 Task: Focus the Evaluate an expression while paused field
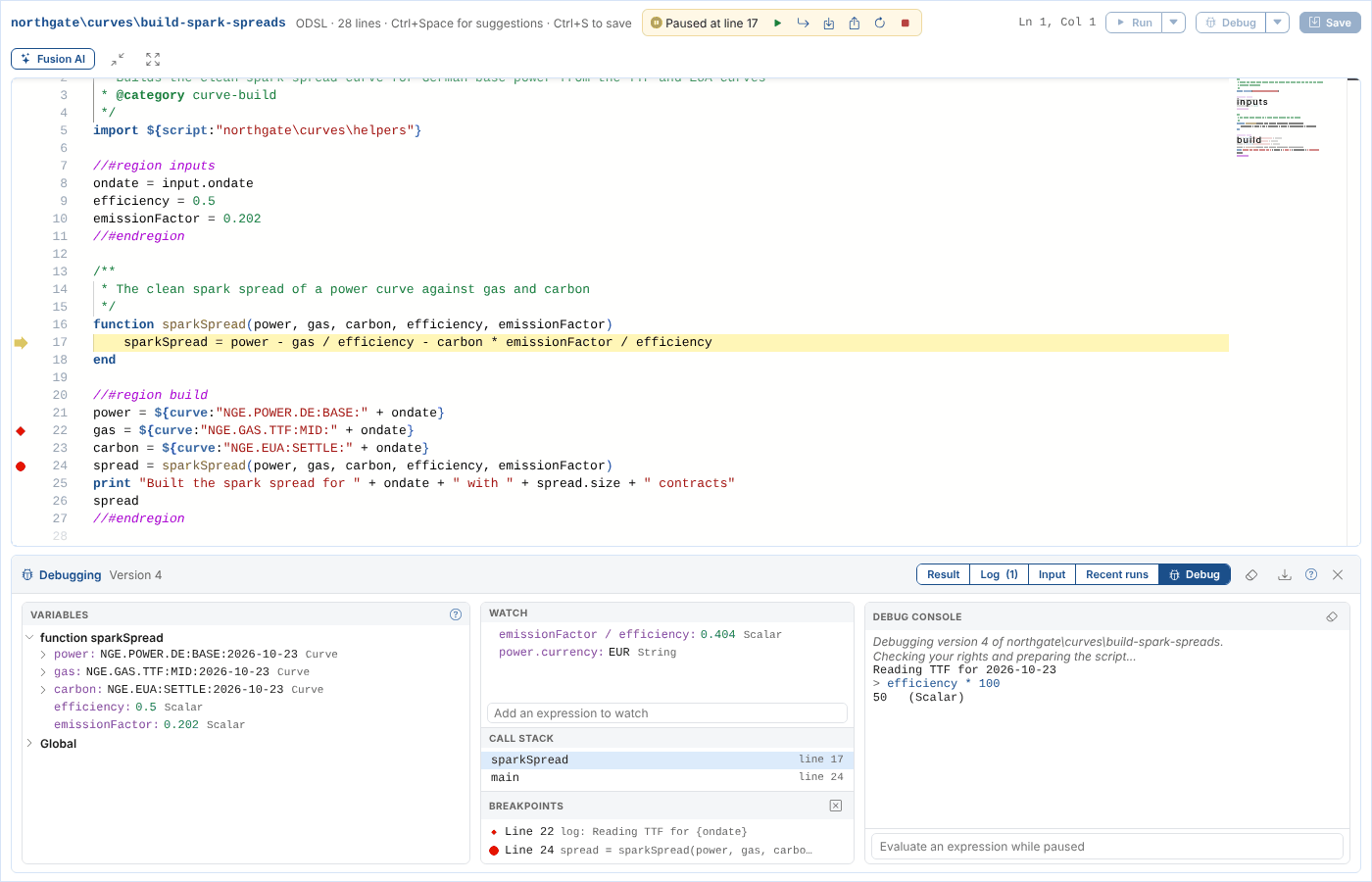pyautogui.click(x=1106, y=847)
